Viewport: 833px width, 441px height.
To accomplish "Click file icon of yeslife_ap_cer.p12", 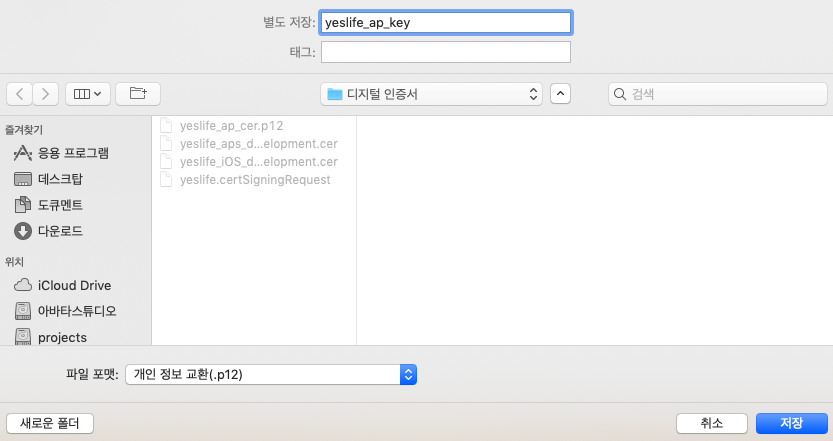I will (x=166, y=125).
